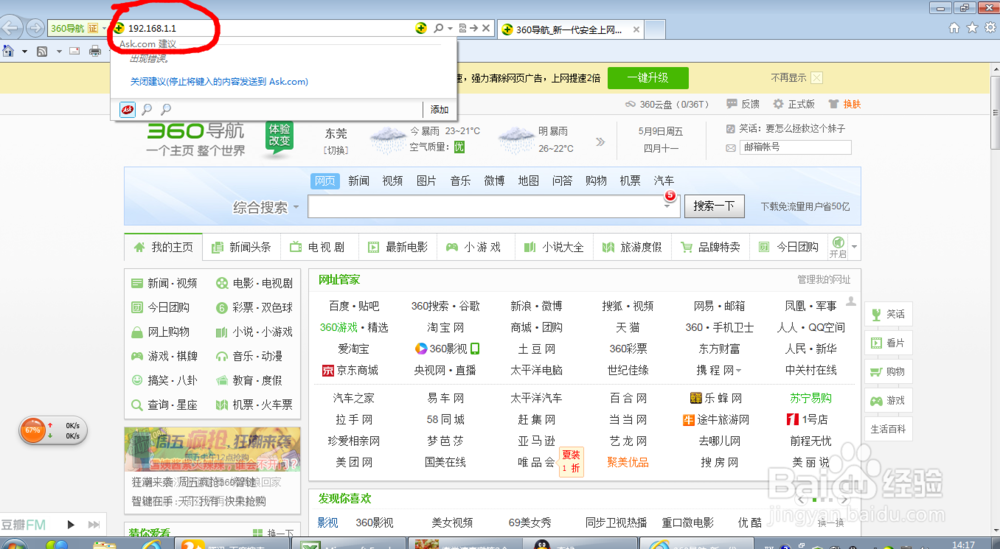The height and width of the screenshot is (549, 1000).
Task: Click the Home icon in command bar
Action: [8, 51]
